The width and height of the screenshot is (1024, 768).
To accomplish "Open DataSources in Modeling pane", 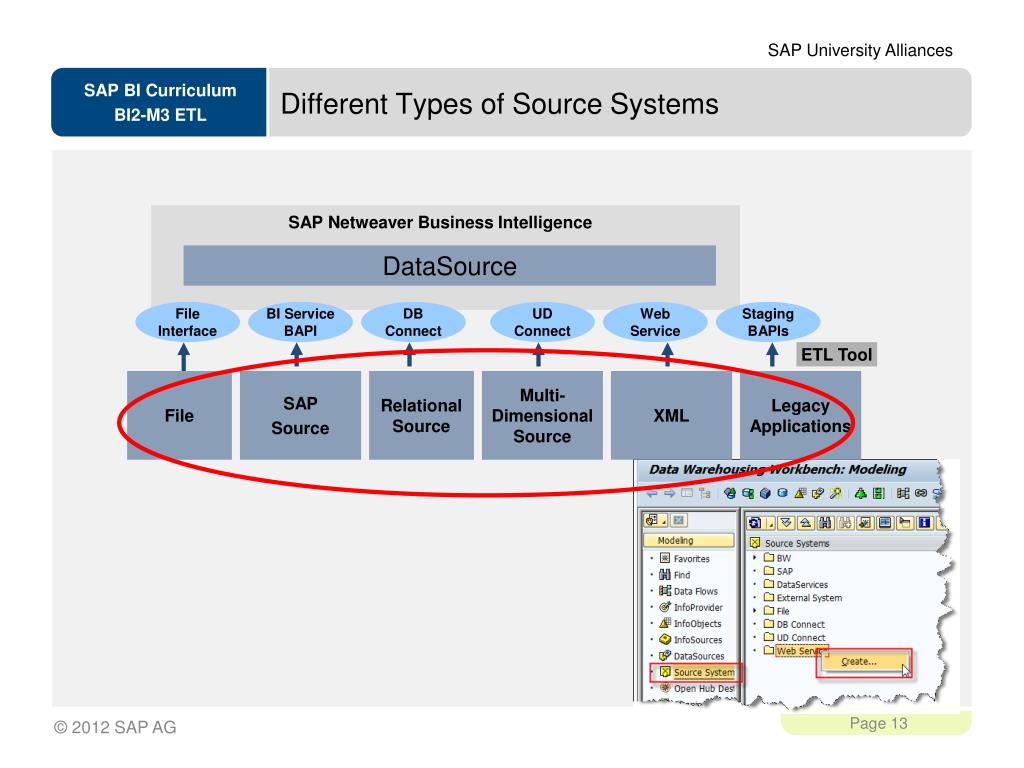I will pyautogui.click(x=692, y=656).
